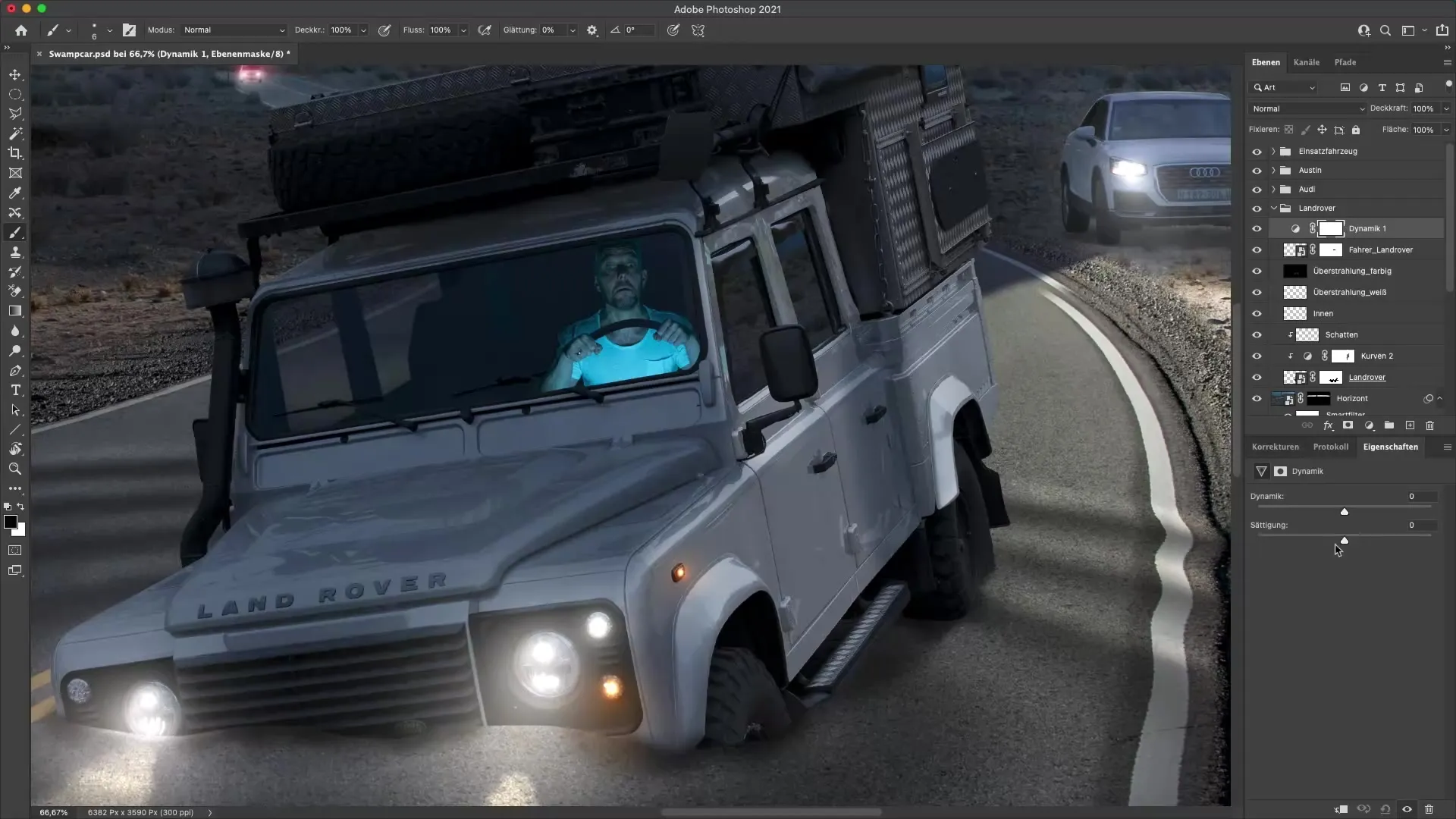Click the delete layer trash icon
Image resolution: width=1456 pixels, height=819 pixels.
[1430, 425]
